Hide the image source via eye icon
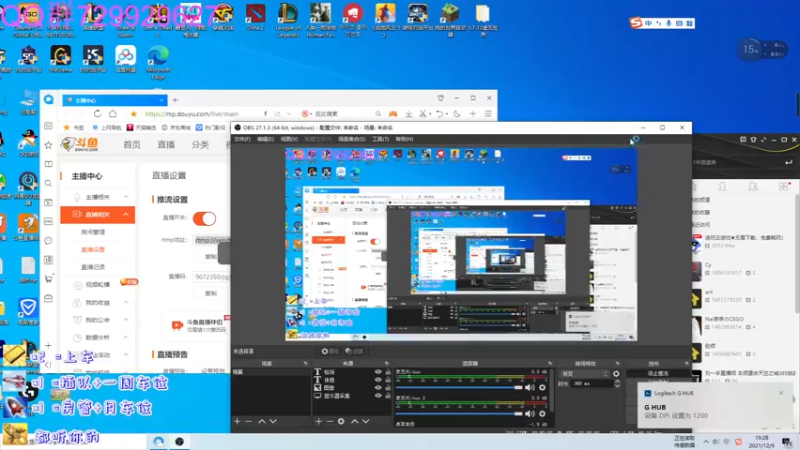800x450 pixels. point(378,387)
